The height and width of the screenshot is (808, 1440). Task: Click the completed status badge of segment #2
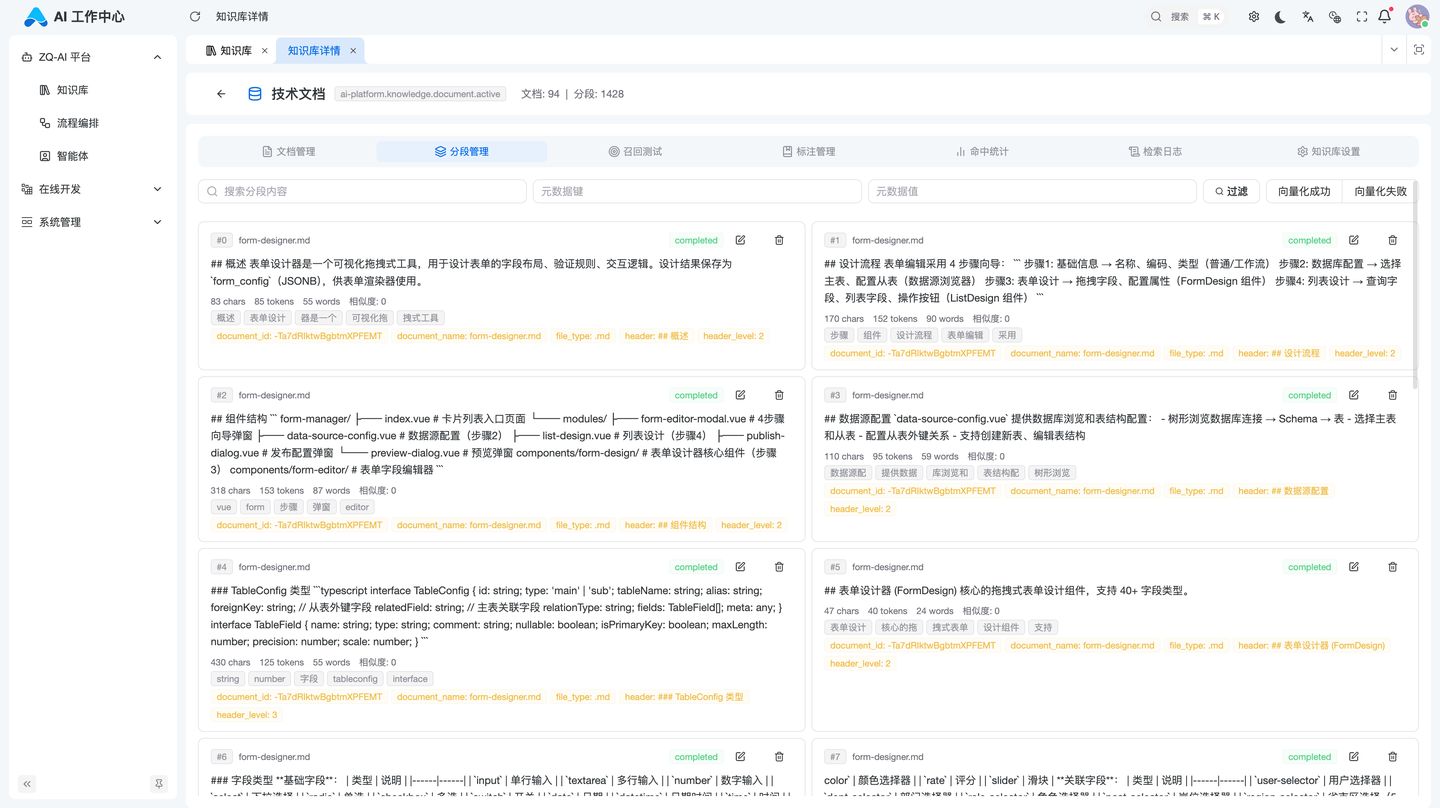[x=696, y=395]
